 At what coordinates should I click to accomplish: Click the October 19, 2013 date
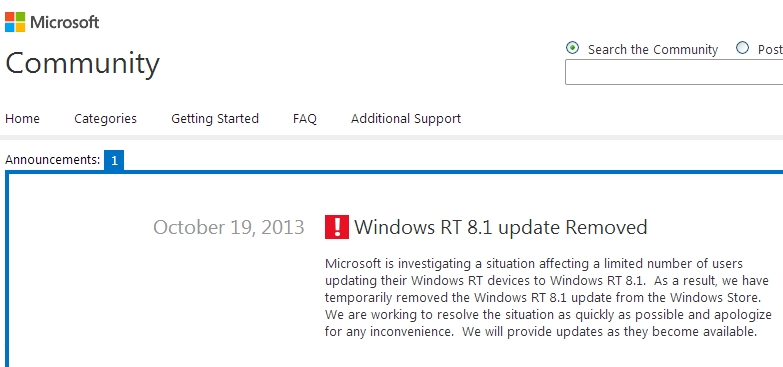tap(229, 227)
